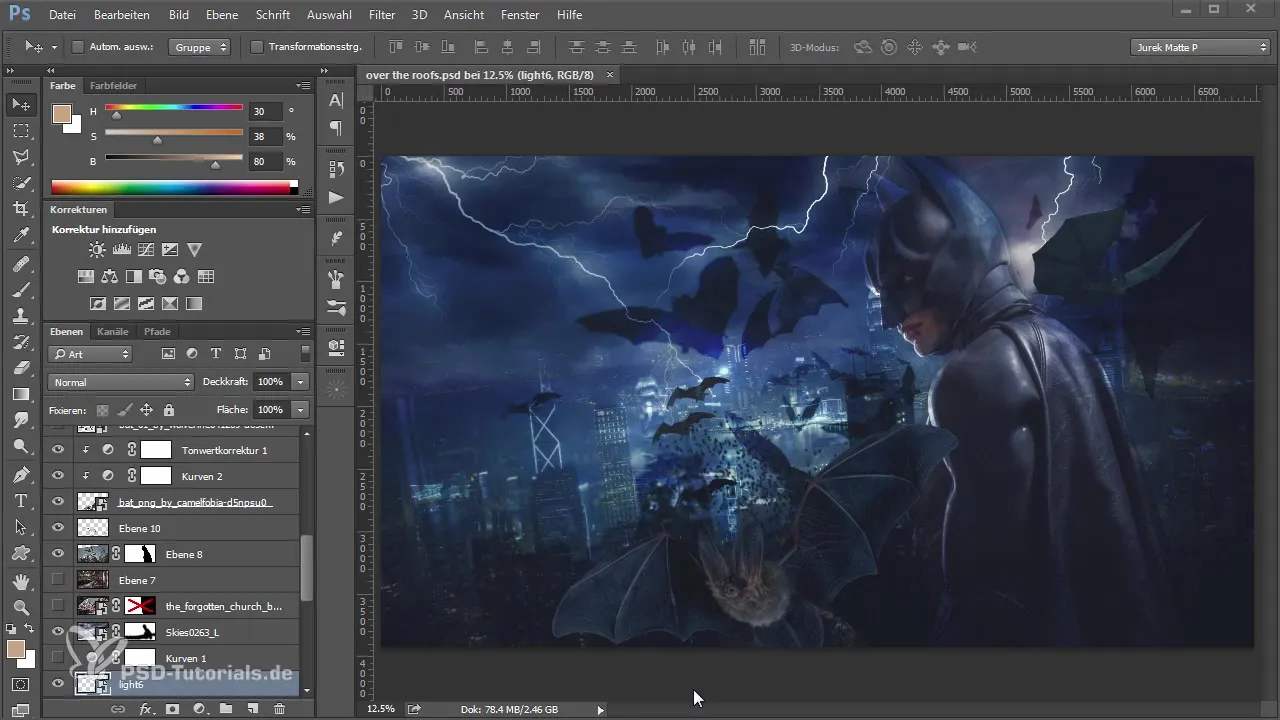
Task: Select the Horizontal Type tool
Action: (21, 501)
